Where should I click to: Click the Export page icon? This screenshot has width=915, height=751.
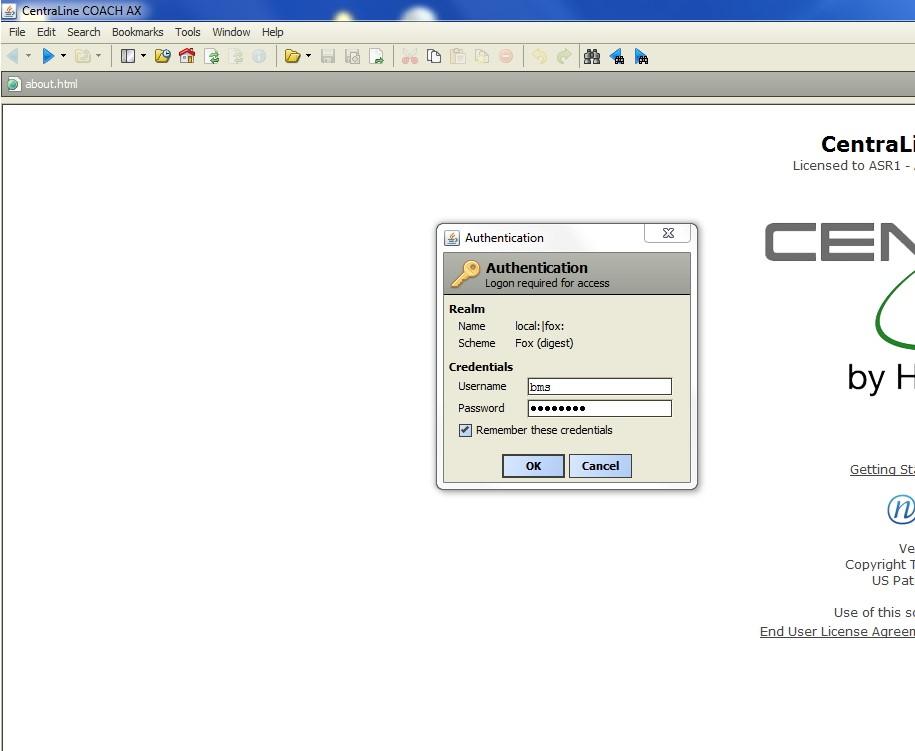click(x=377, y=57)
